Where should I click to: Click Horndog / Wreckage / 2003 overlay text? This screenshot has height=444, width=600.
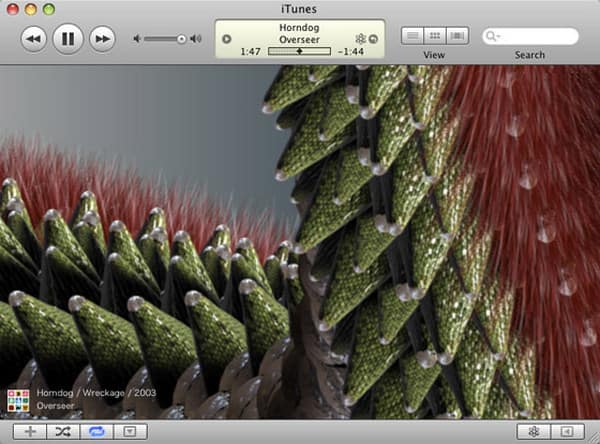pyautogui.click(x=96, y=393)
